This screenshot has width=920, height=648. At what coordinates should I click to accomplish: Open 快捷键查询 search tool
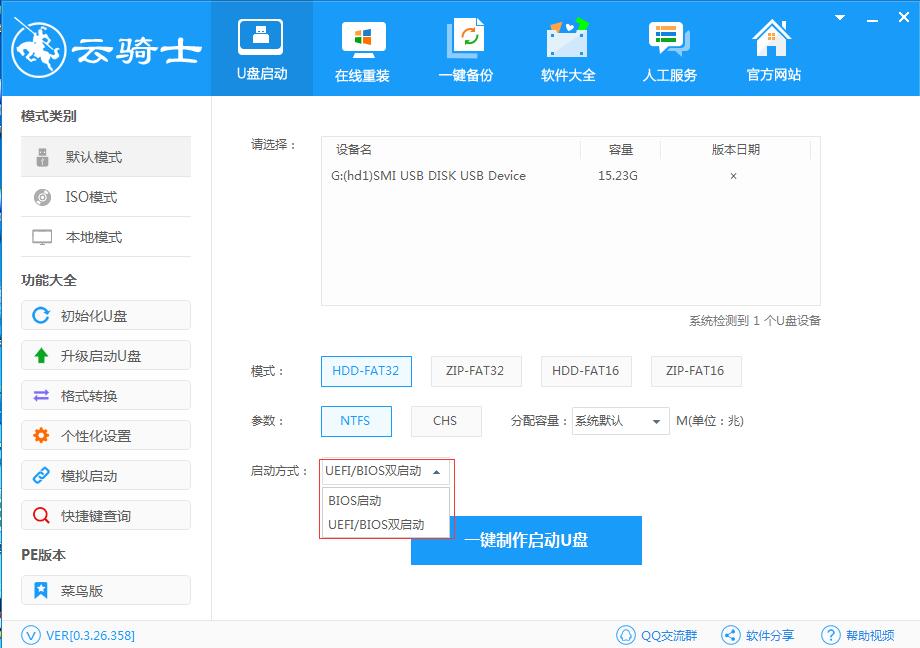pyautogui.click(x=106, y=515)
